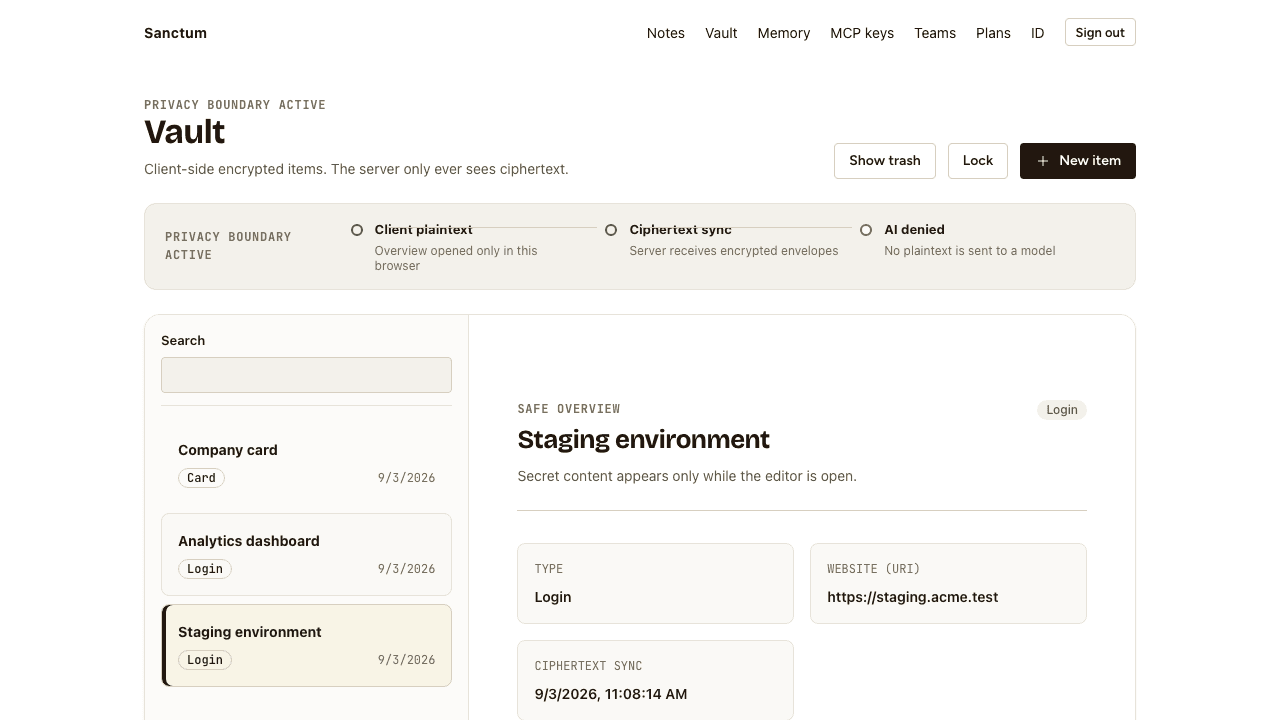Click 'No plaintext is sent to a model'
Image resolution: width=1280 pixels, height=720 pixels.
pyautogui.click(x=970, y=251)
